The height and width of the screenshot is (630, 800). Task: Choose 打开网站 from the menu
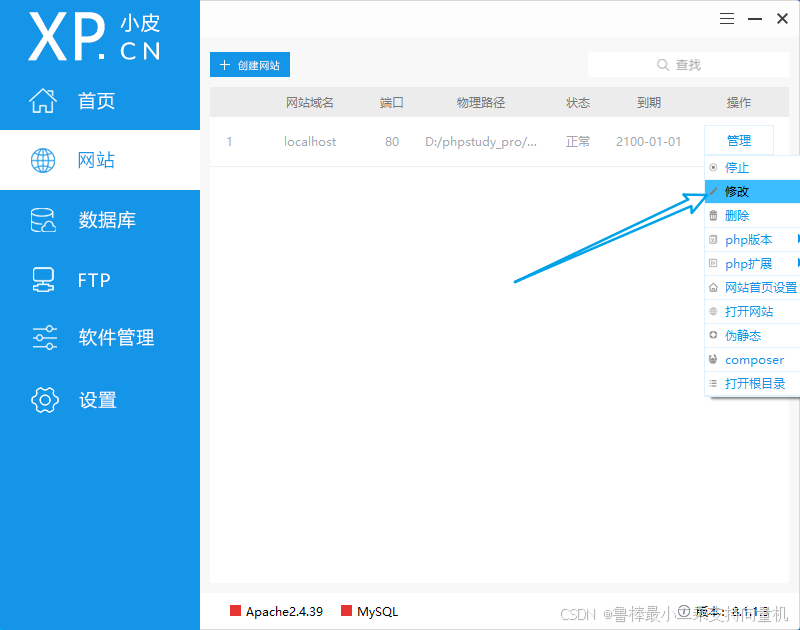click(753, 312)
